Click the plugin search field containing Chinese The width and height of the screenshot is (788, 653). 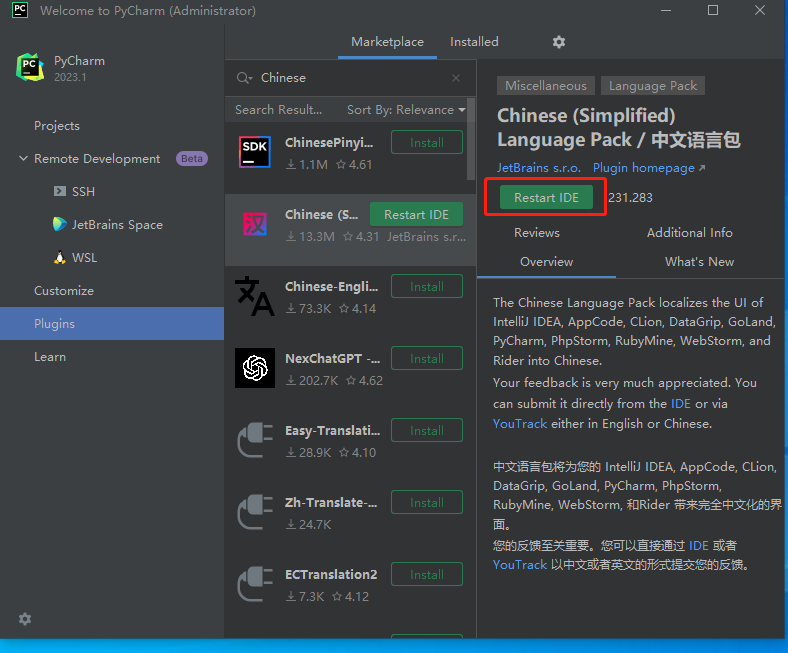tap(352, 78)
